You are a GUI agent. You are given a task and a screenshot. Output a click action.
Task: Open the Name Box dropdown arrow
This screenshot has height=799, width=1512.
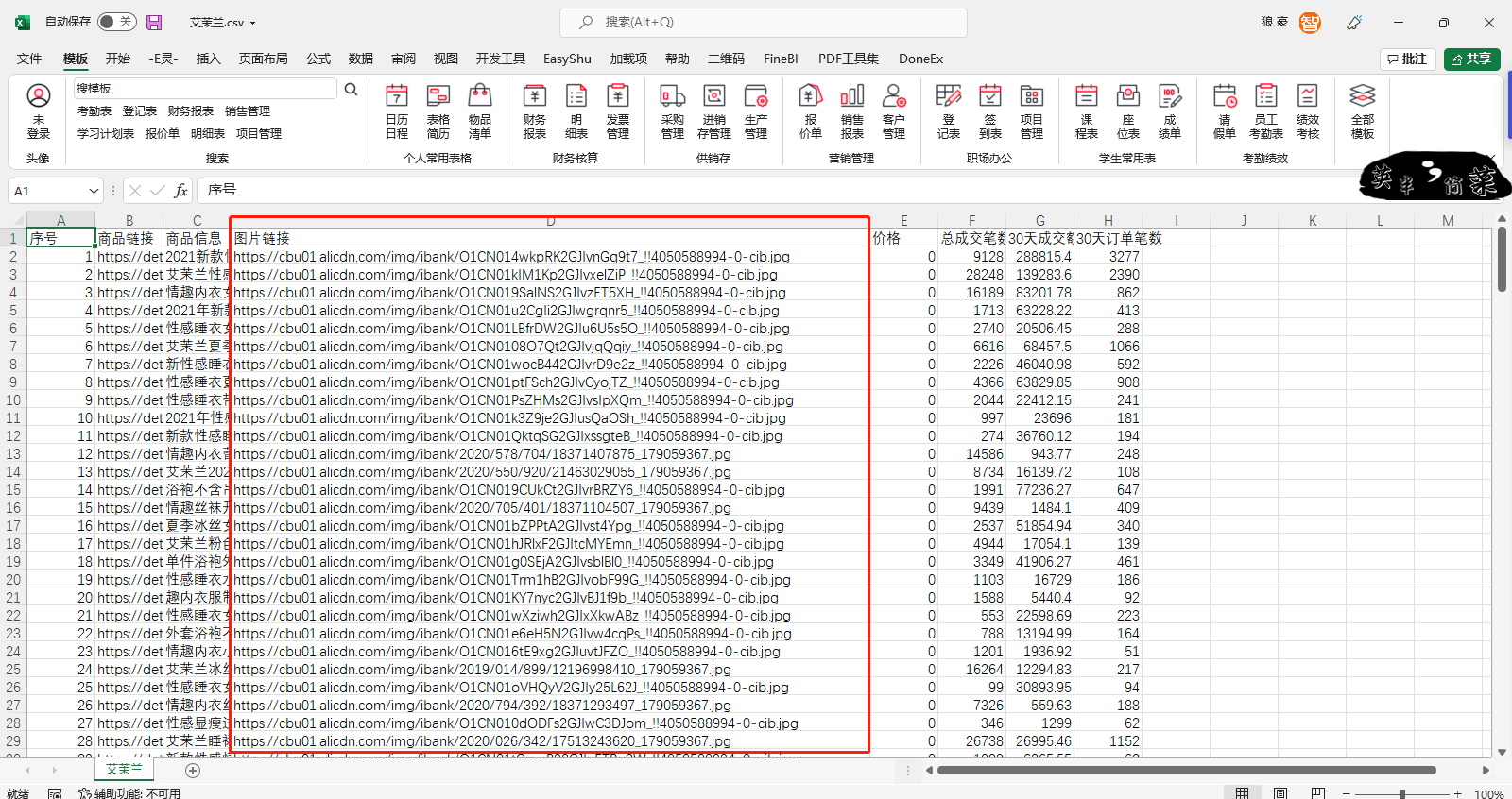(x=94, y=191)
